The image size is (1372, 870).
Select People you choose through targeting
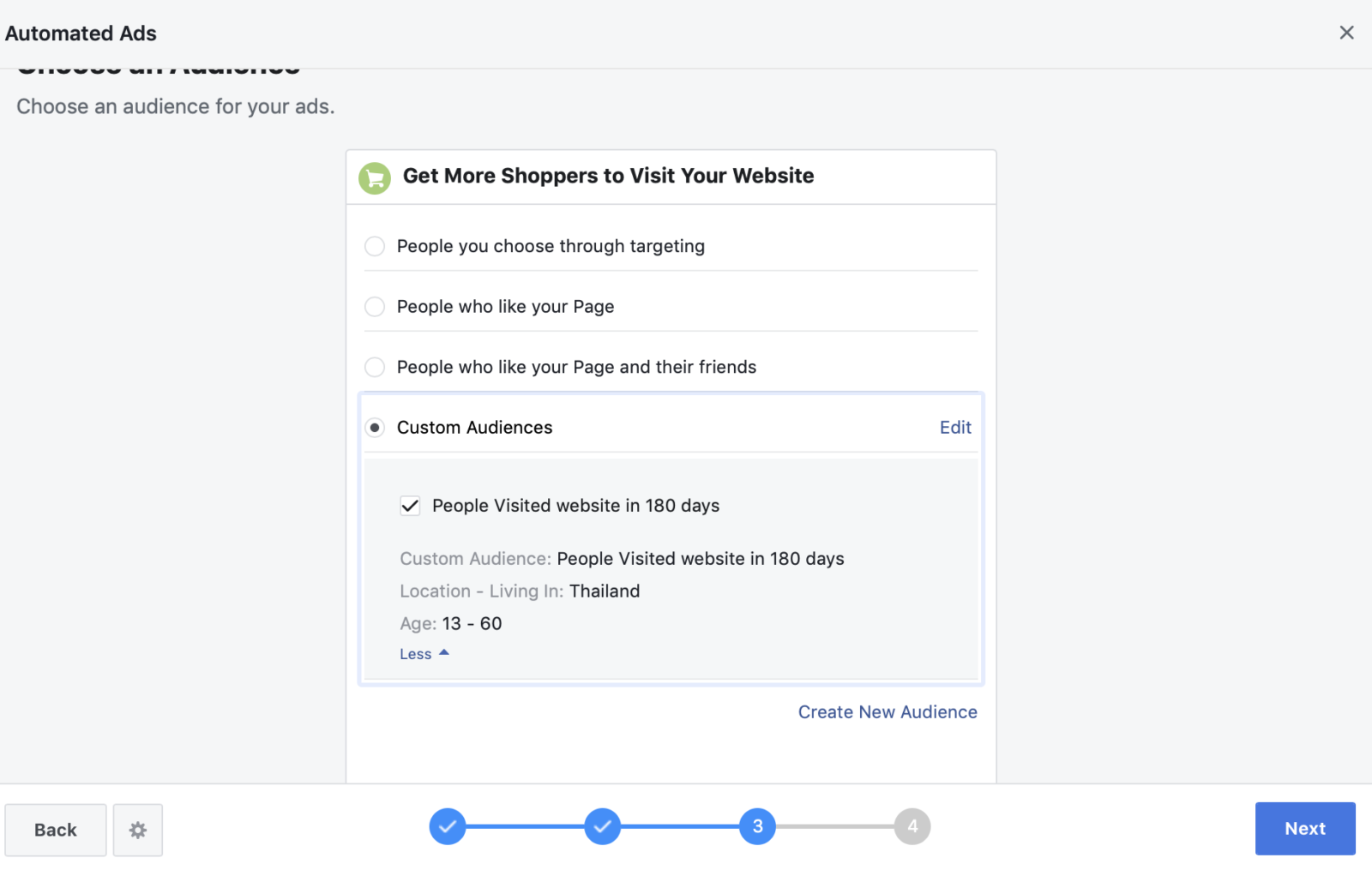375,247
